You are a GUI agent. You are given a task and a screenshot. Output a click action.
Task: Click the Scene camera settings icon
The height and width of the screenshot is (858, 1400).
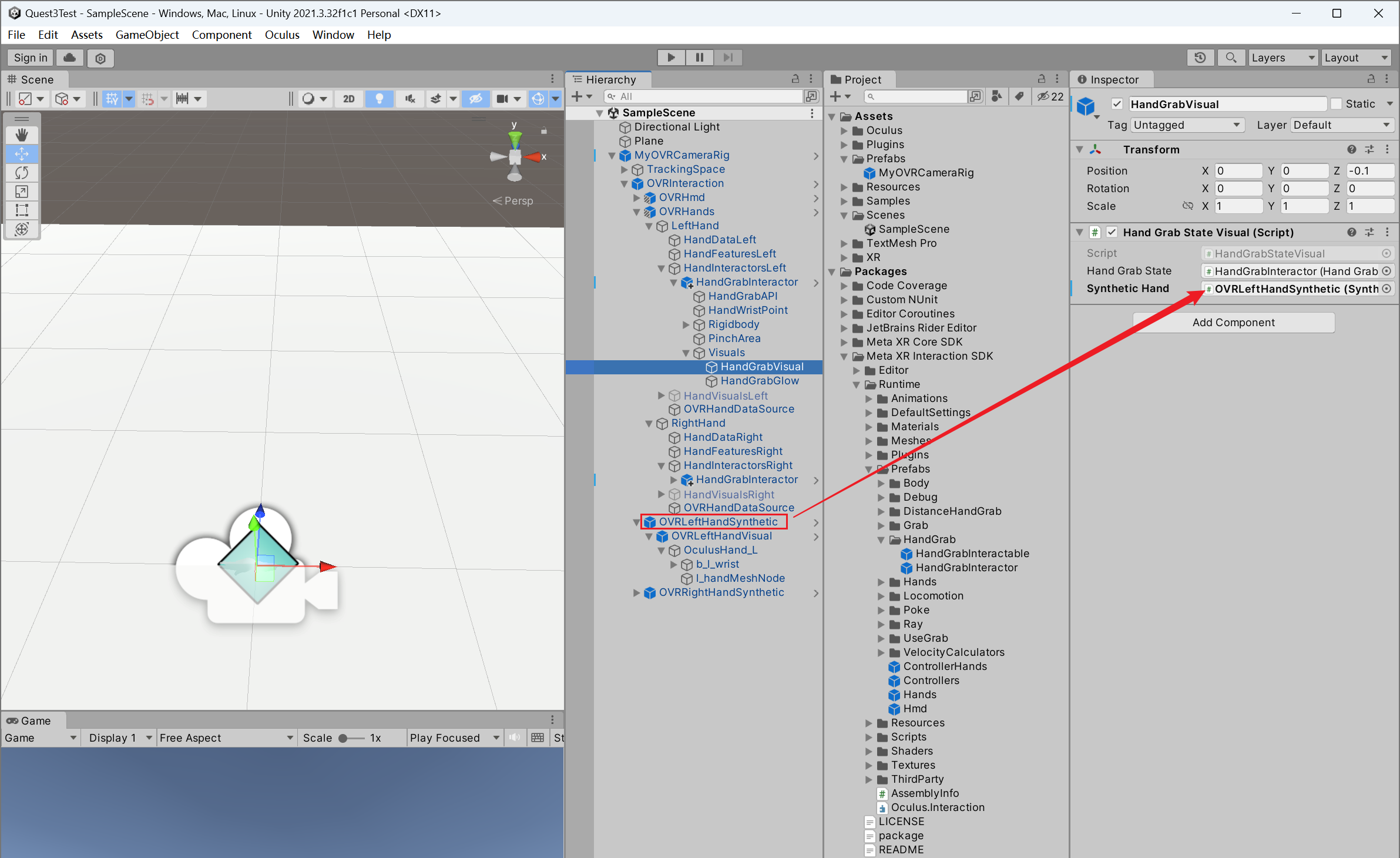(503, 99)
